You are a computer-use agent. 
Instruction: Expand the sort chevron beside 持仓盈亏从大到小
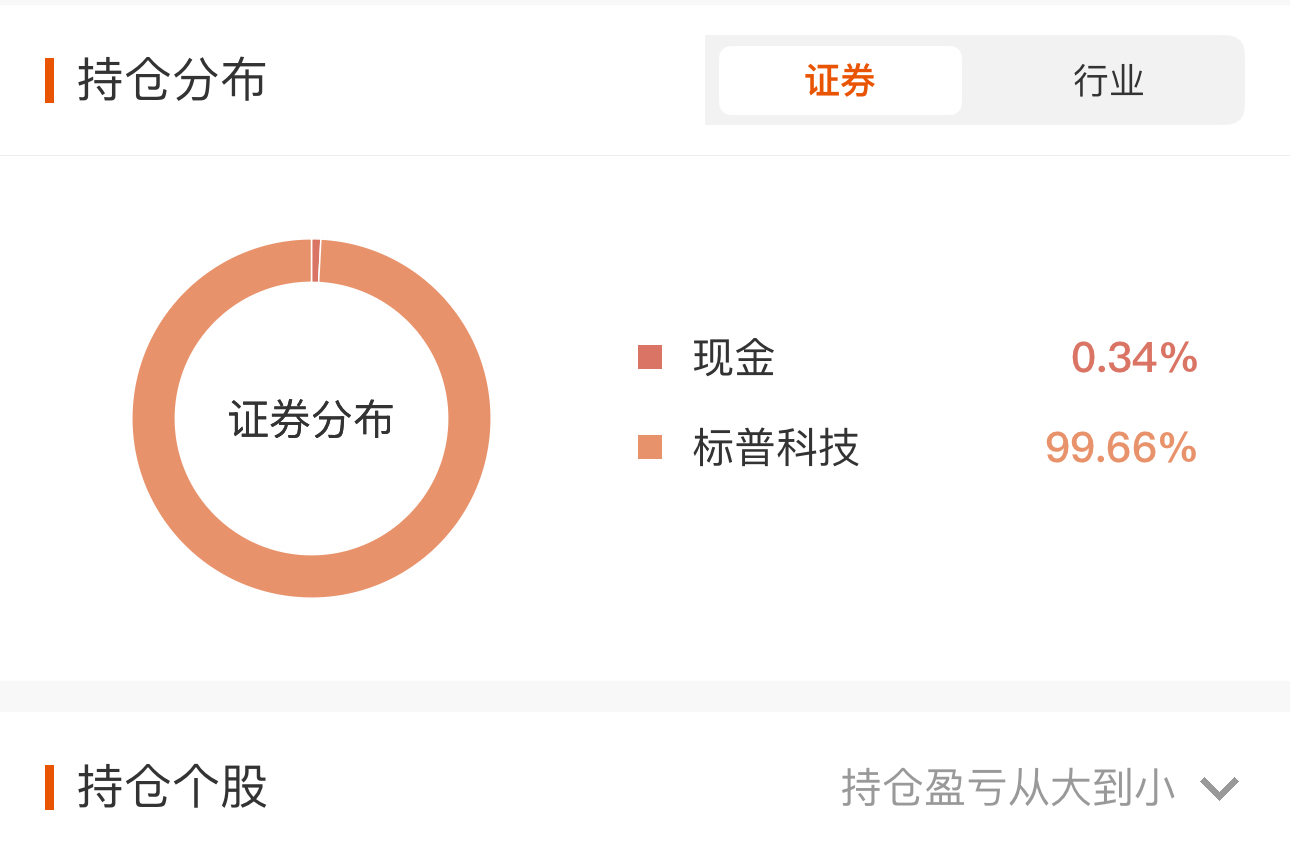(1219, 789)
